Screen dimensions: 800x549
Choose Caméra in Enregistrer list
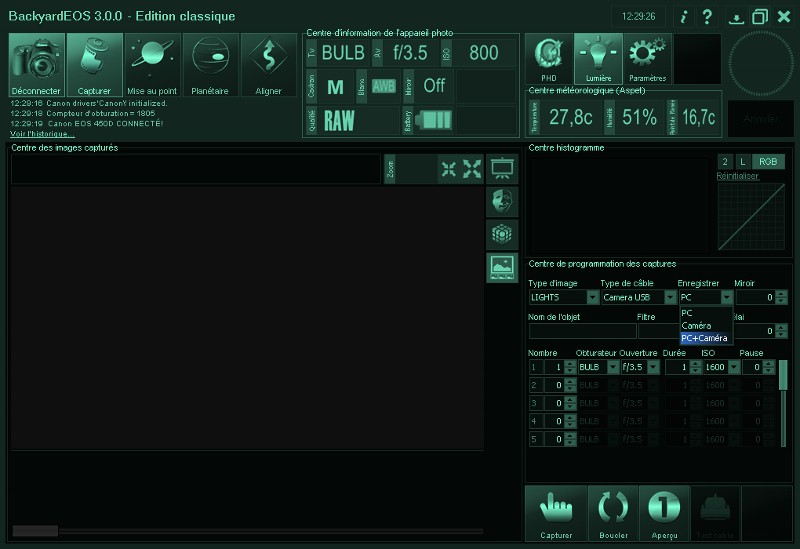point(706,326)
